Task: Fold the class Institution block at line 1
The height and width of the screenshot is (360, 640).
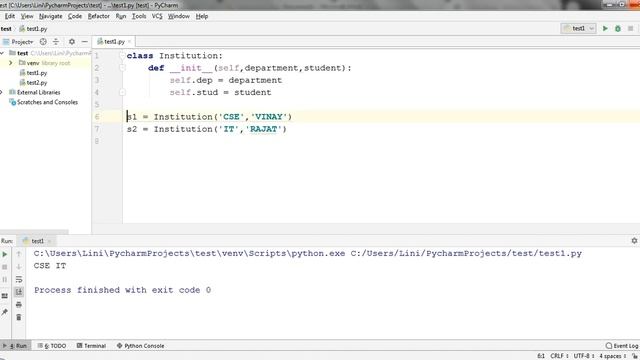Action: click(122, 56)
